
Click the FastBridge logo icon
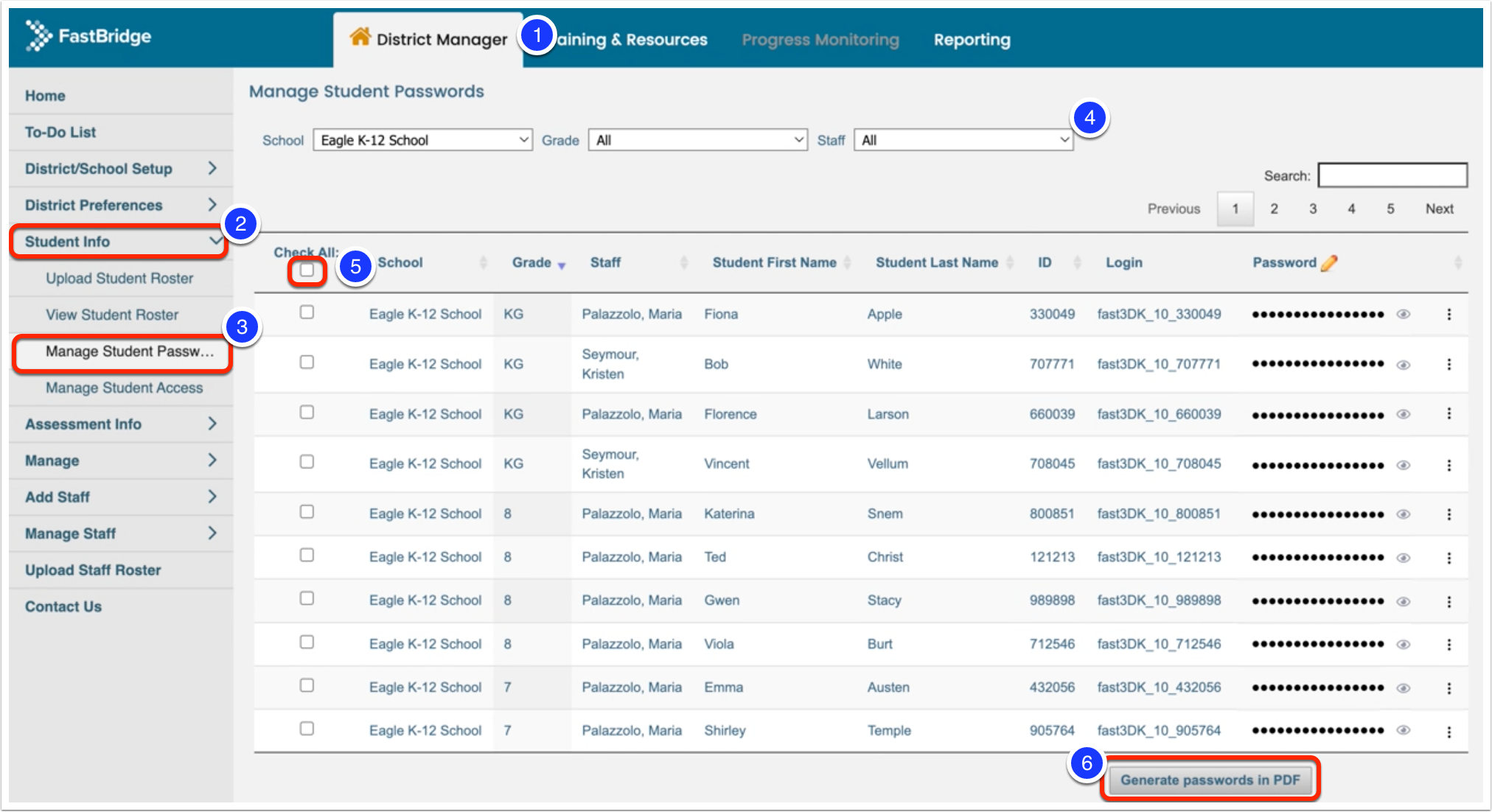pyautogui.click(x=38, y=35)
